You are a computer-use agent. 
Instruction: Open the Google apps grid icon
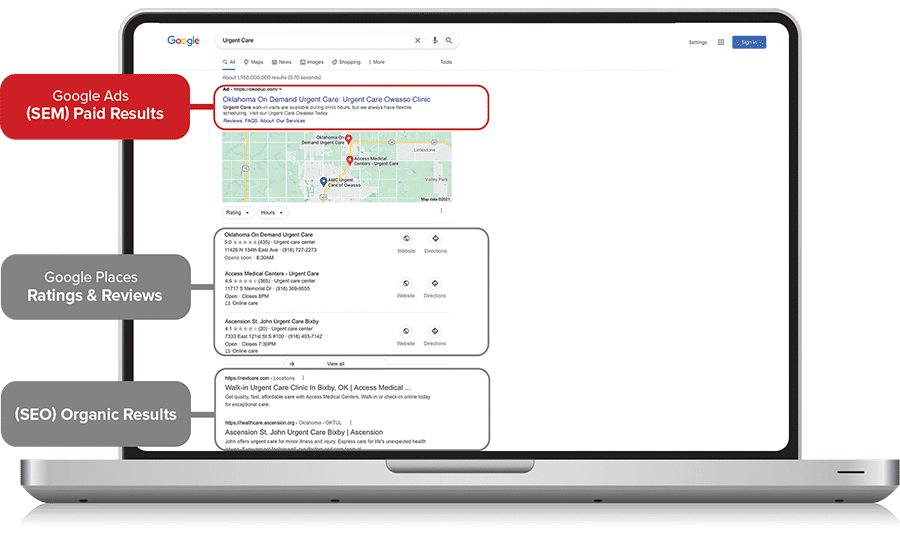click(721, 42)
